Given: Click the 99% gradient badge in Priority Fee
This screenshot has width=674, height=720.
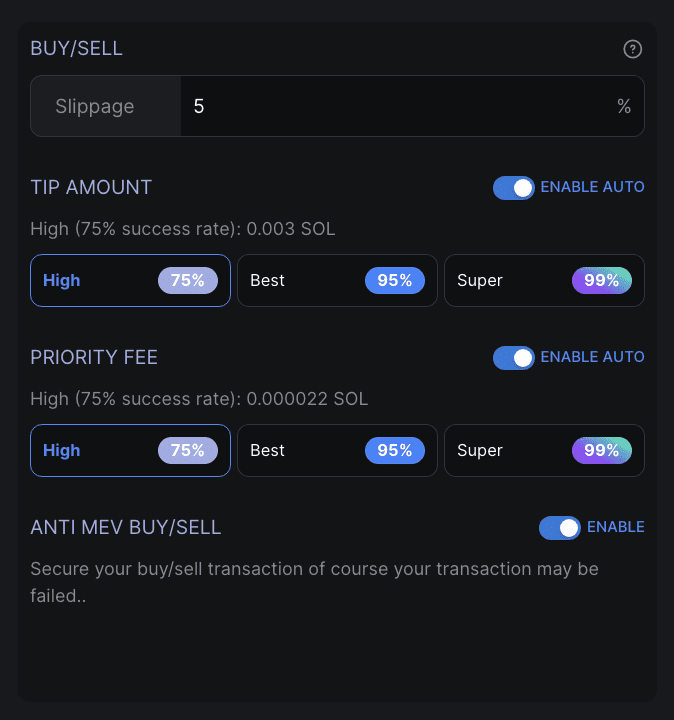Looking at the screenshot, I should coord(602,450).
